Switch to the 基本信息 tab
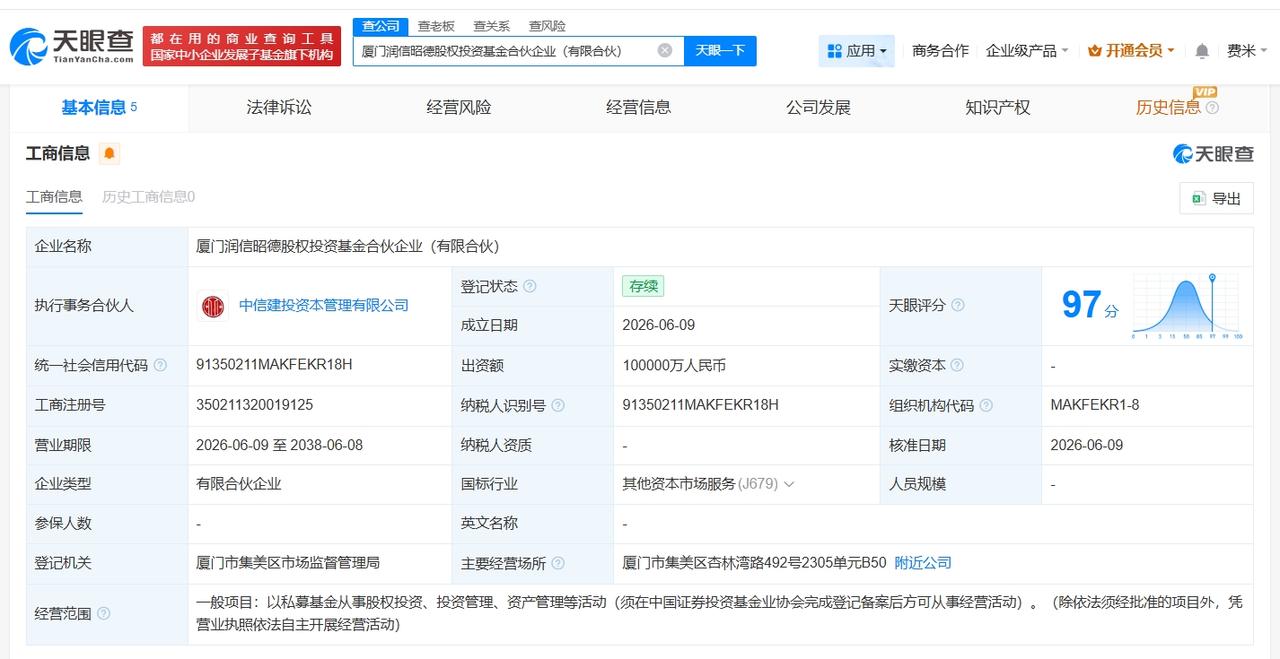This screenshot has height=659, width=1280. click(x=99, y=108)
